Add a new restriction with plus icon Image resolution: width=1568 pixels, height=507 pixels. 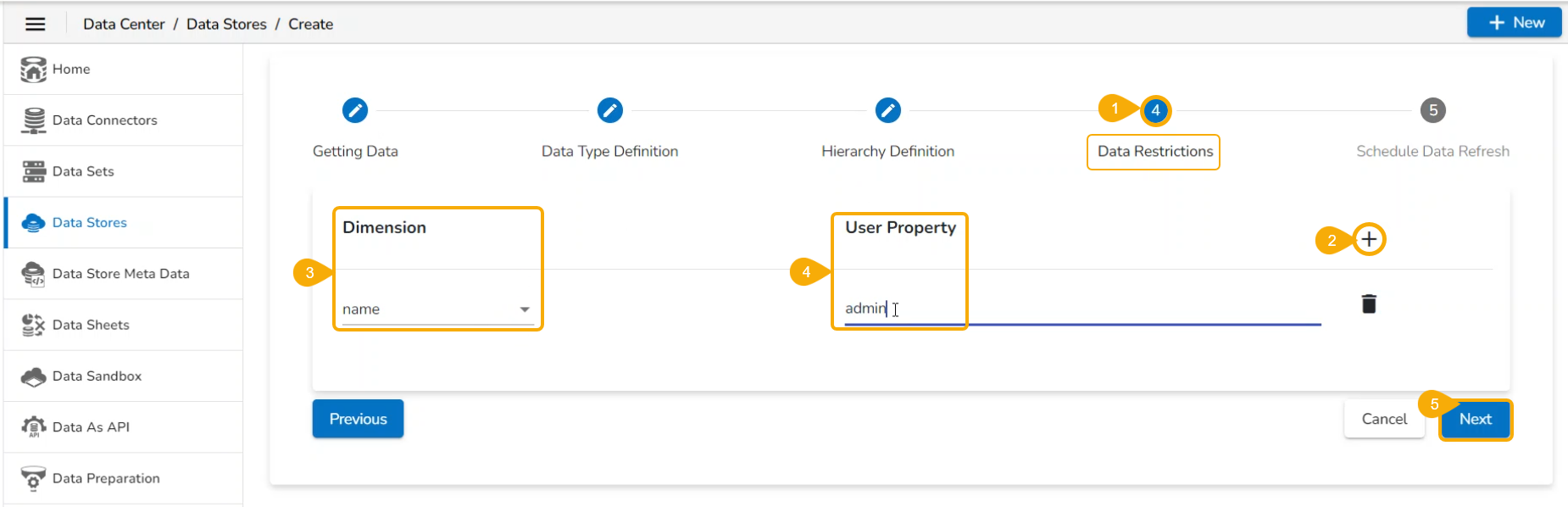[1369, 240]
